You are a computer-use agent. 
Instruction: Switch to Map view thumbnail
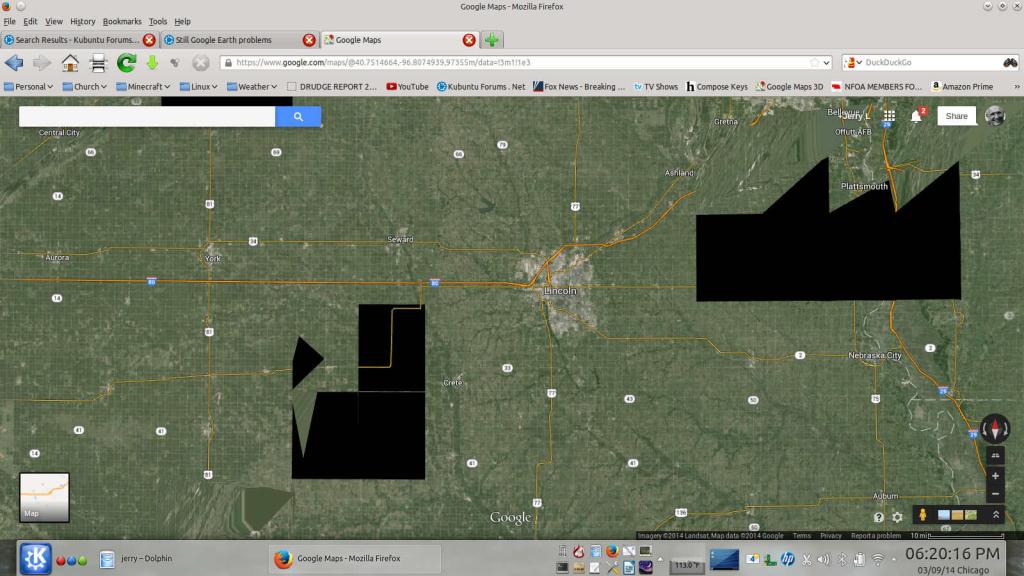pos(44,498)
